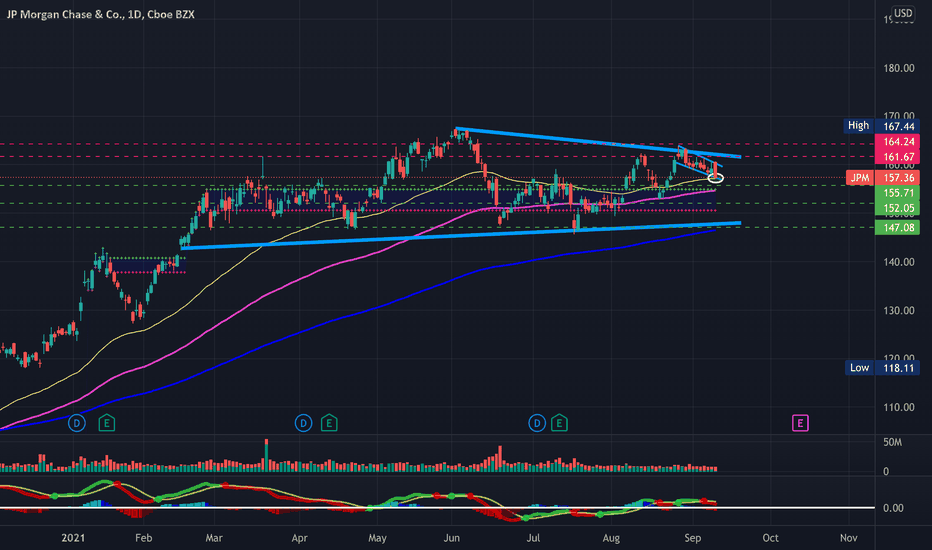Screen dimensions: 932x550
Task: Click the 140.00 price axis label
Action: click(899, 262)
